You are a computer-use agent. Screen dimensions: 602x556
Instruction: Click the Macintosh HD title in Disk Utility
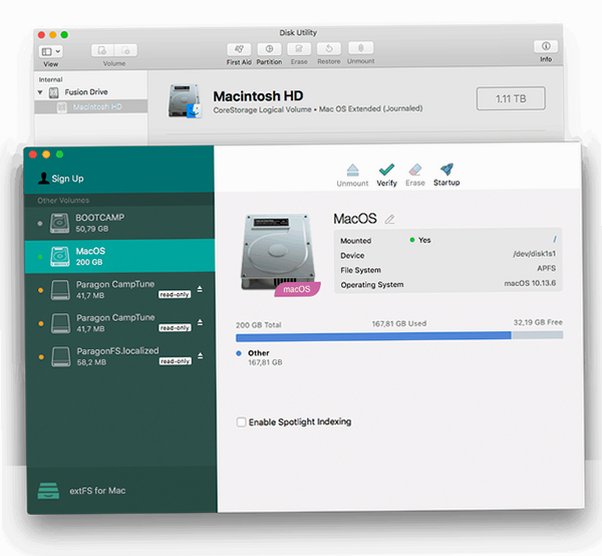click(258, 96)
